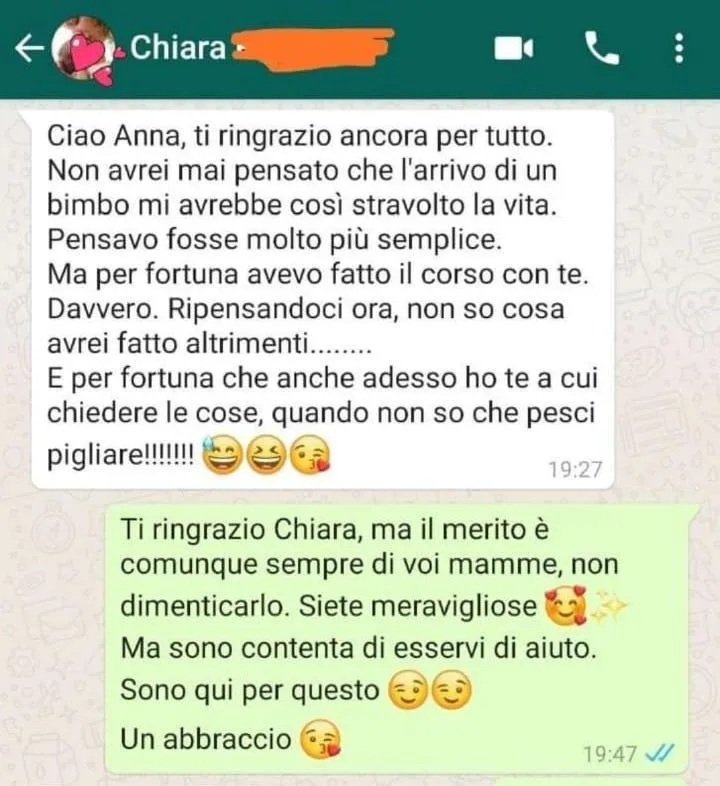Start a voice call with Chiara

coord(602,49)
